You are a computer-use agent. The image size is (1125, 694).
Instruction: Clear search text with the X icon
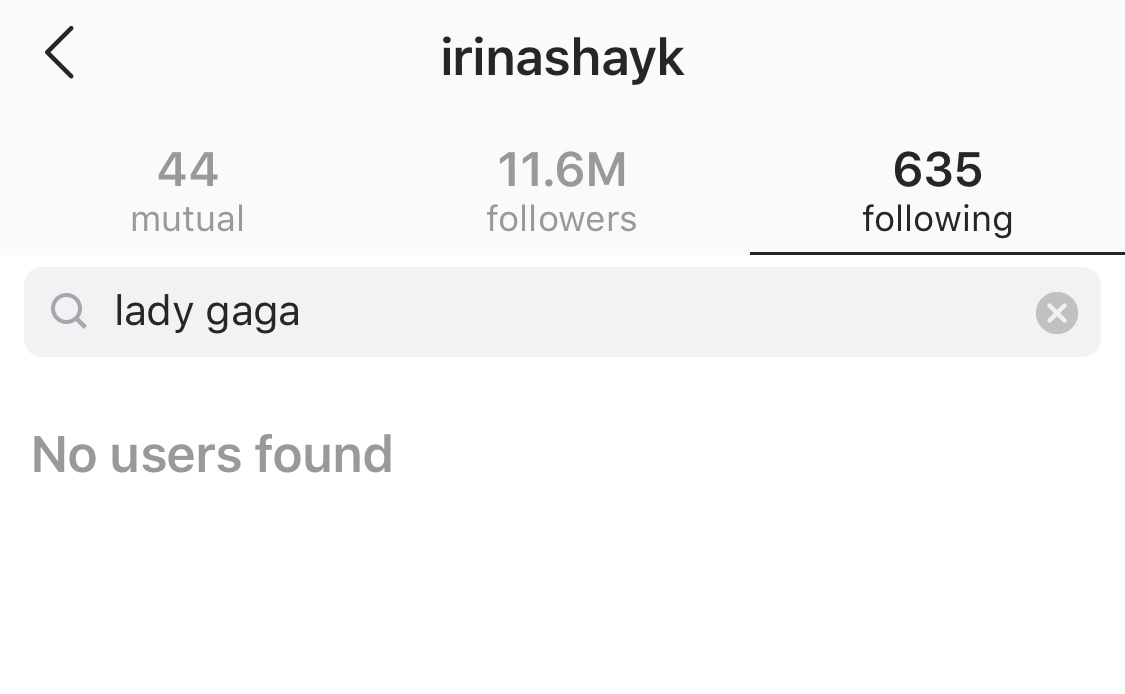coord(1056,313)
